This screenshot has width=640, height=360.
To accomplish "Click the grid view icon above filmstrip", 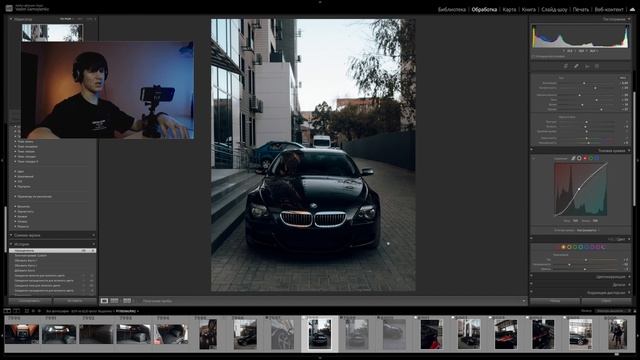I will coord(27,311).
